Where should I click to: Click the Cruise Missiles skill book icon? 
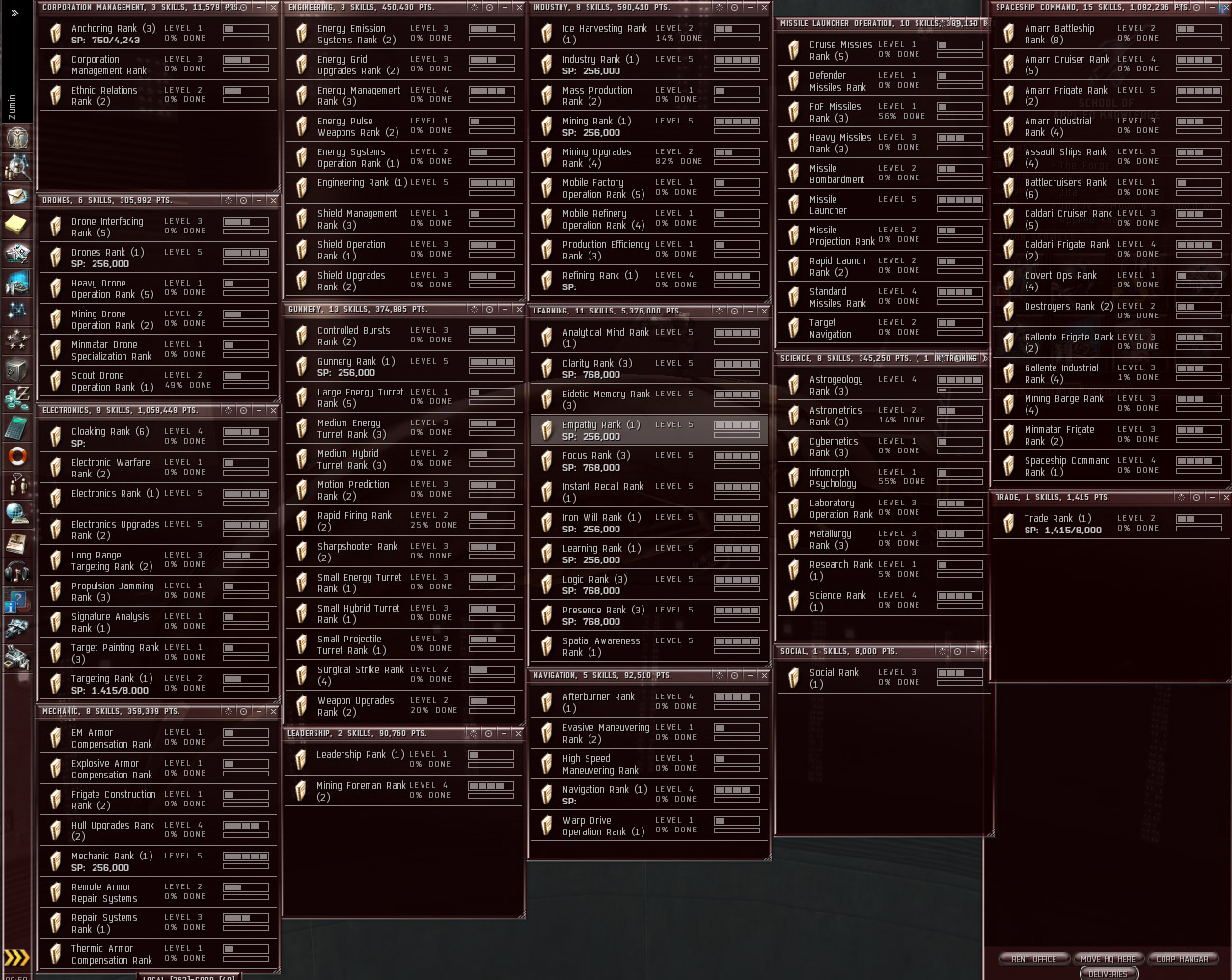click(x=793, y=50)
